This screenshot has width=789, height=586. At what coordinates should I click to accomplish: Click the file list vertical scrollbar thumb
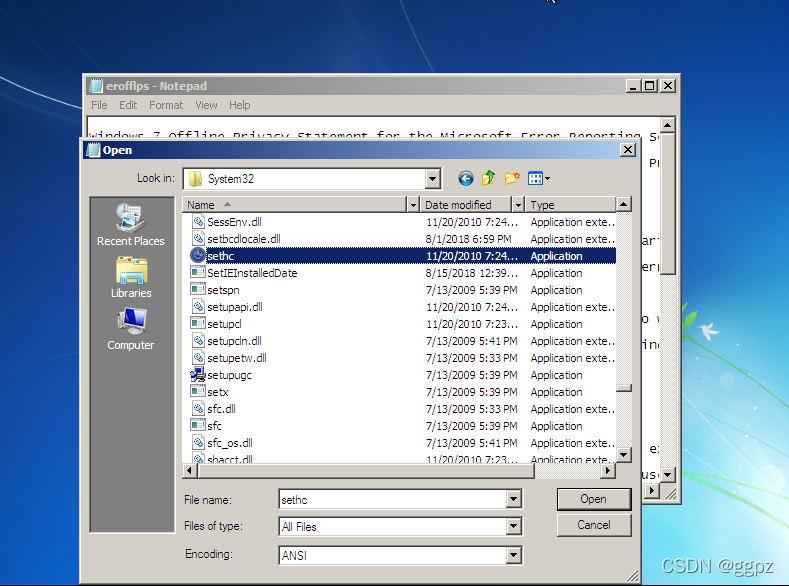(624, 388)
